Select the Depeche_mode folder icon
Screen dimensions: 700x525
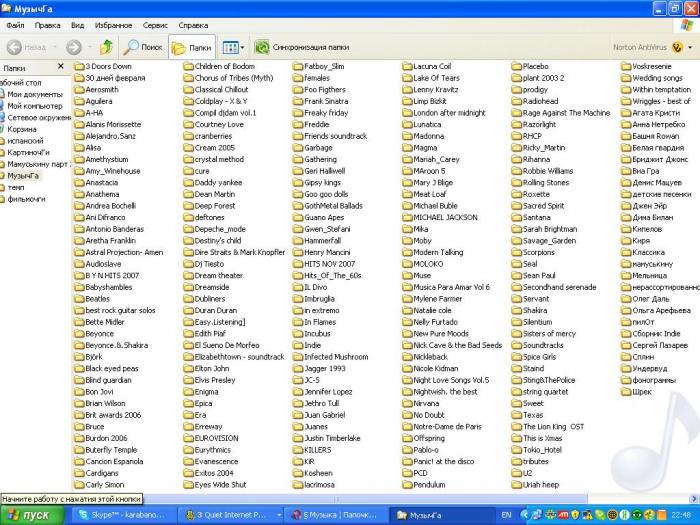tap(189, 229)
